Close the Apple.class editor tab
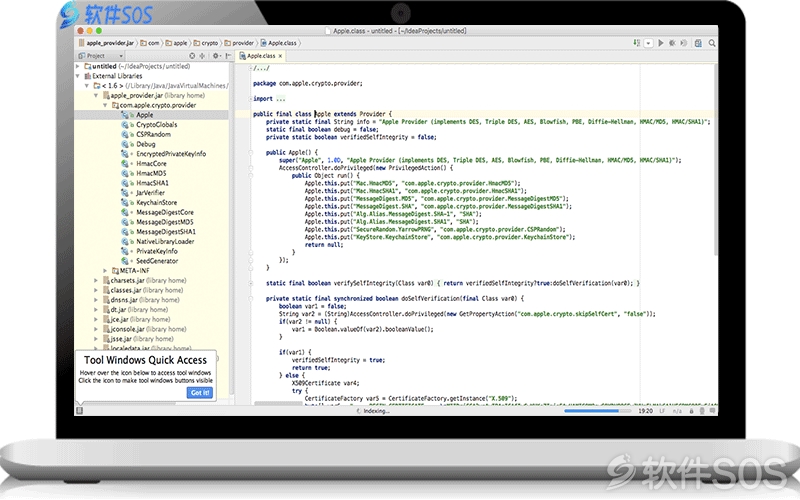 [280, 56]
